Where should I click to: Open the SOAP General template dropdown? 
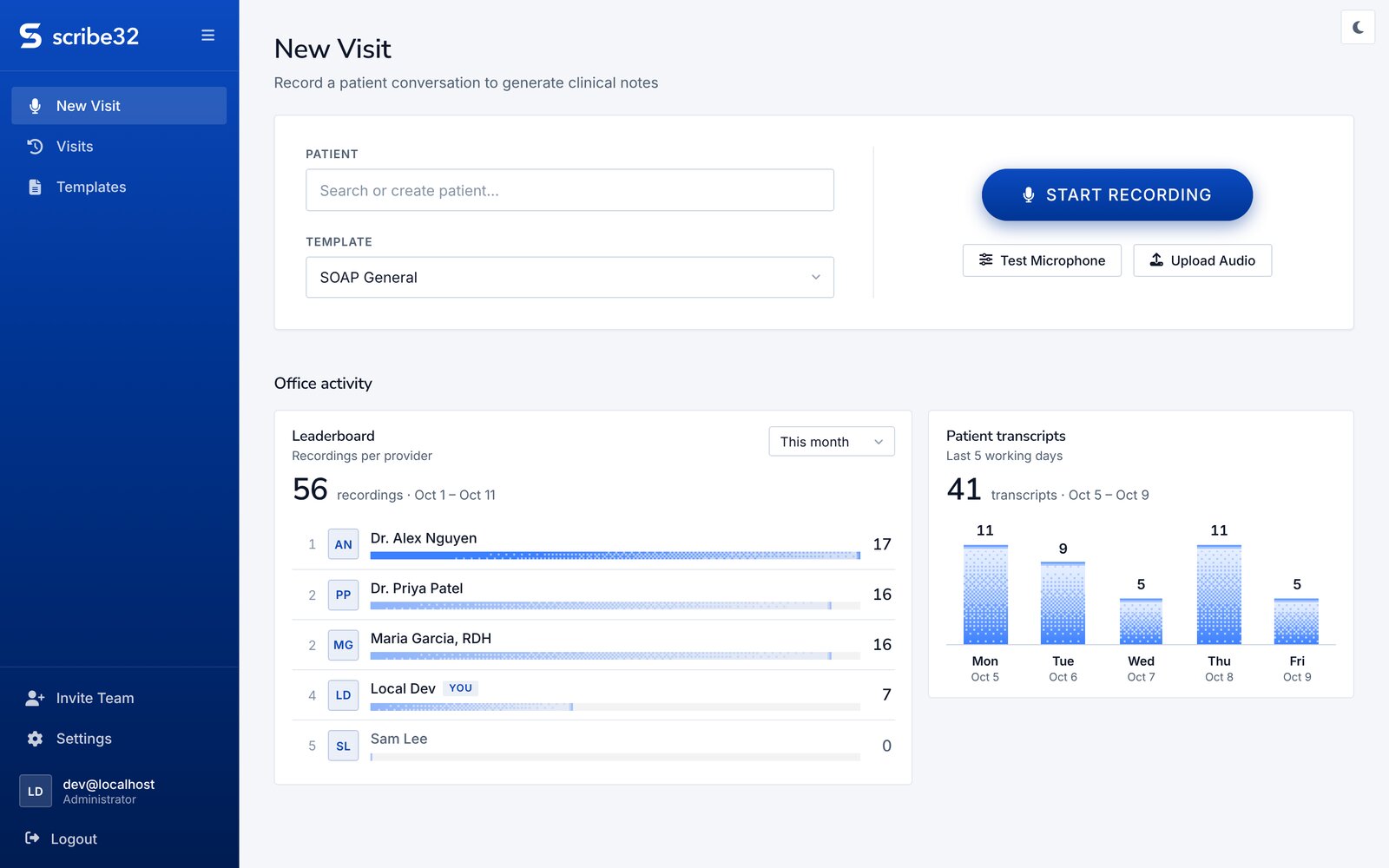(x=569, y=277)
